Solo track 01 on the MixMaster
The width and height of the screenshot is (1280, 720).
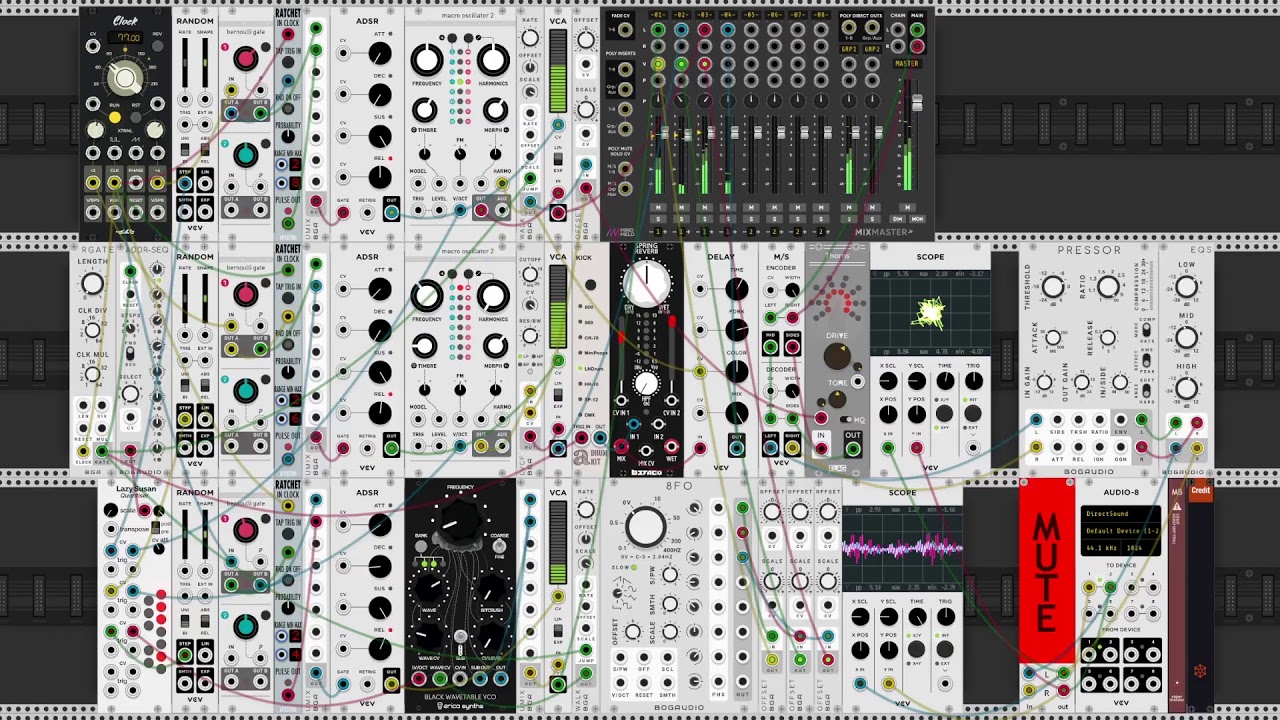pyautogui.click(x=657, y=218)
